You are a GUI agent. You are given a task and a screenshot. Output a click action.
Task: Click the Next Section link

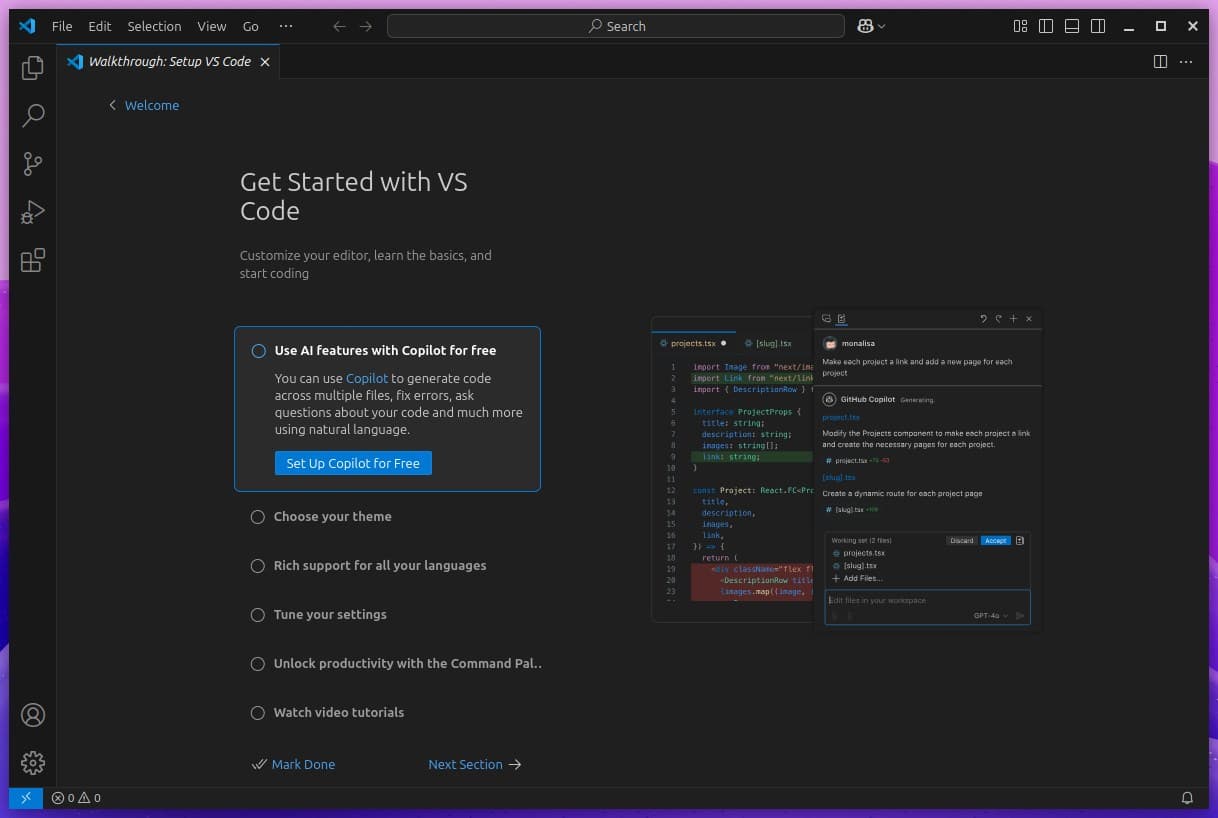(474, 764)
